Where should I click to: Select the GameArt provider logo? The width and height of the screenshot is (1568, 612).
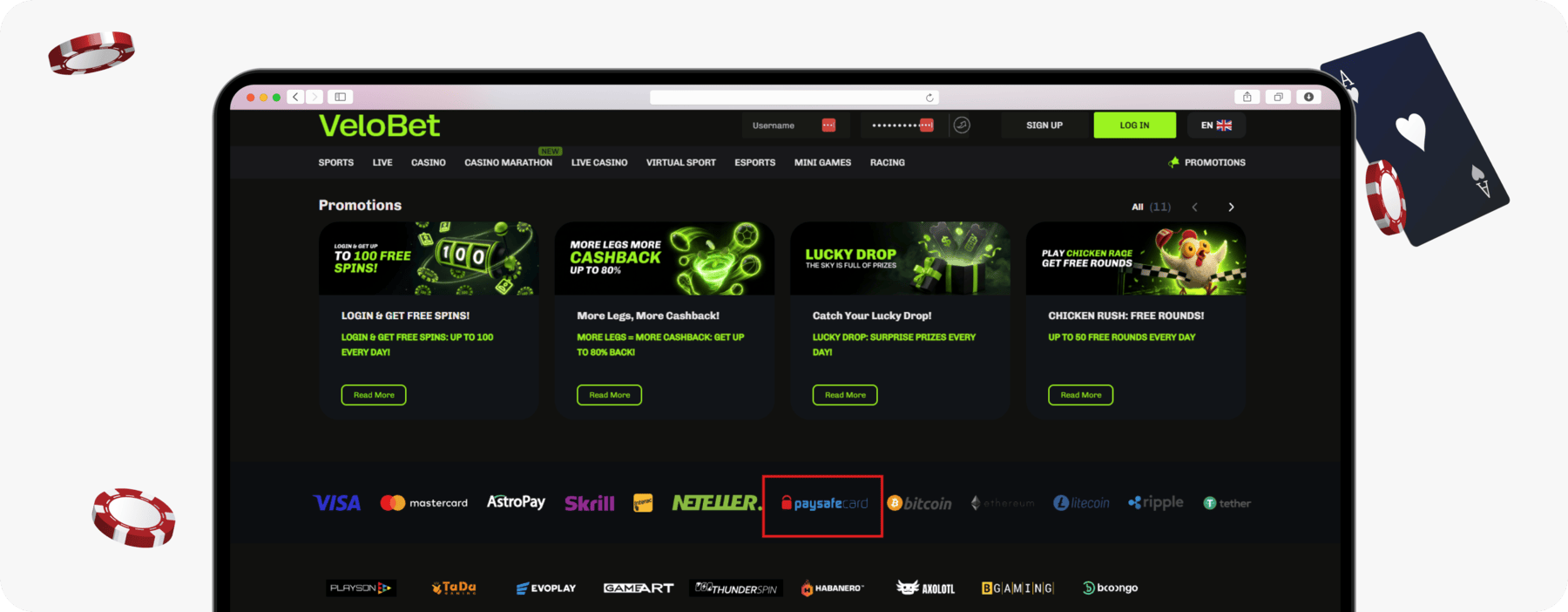point(639,588)
